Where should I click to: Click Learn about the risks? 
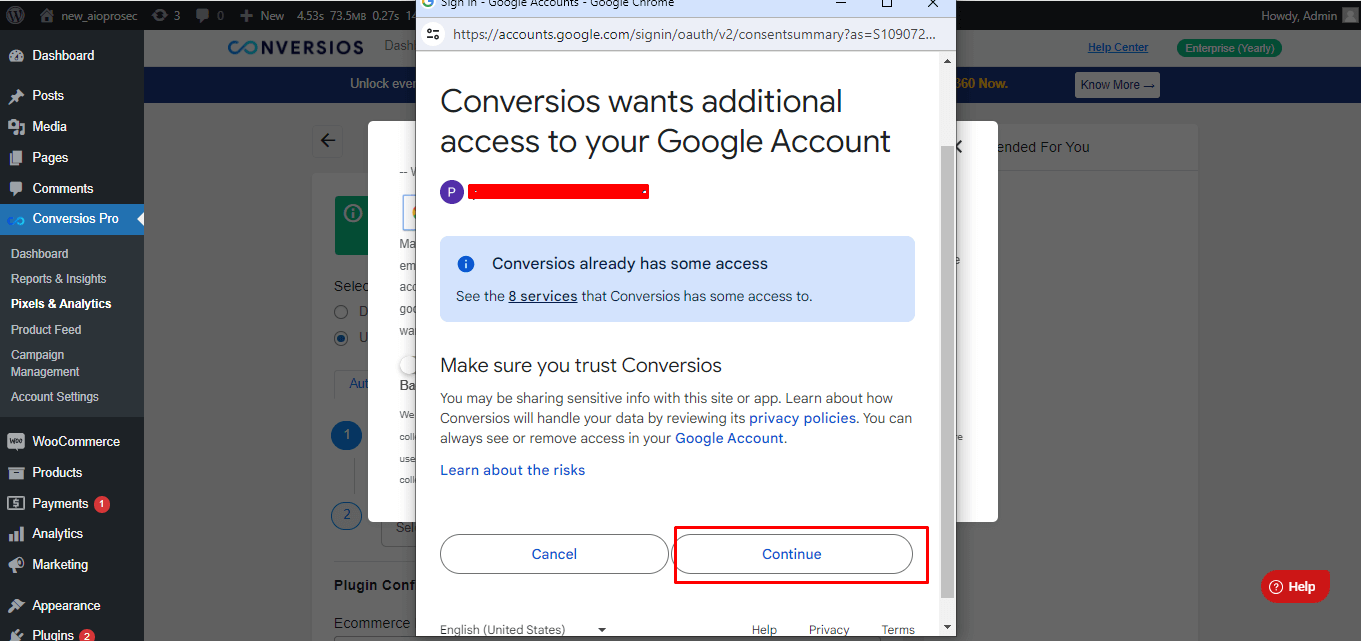[513, 470]
